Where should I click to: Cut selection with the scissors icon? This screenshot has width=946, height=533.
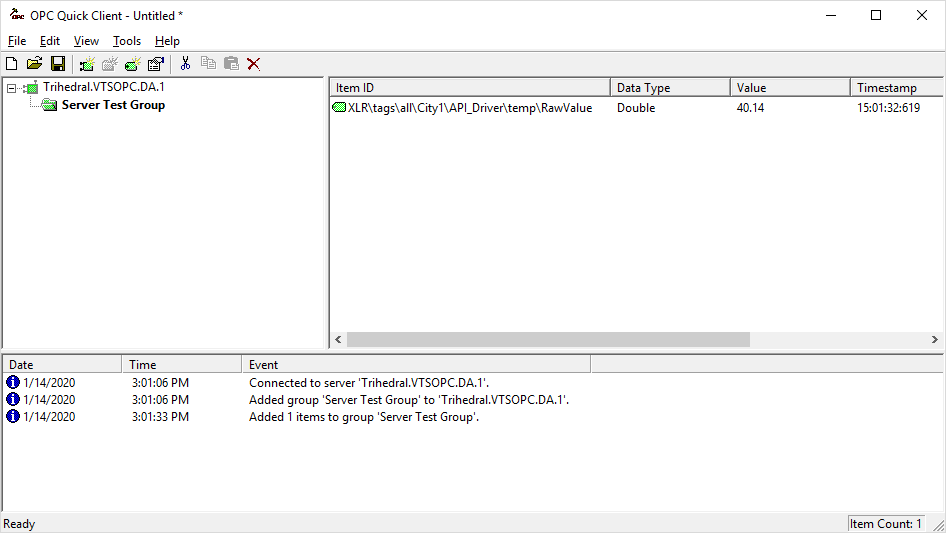[185, 63]
